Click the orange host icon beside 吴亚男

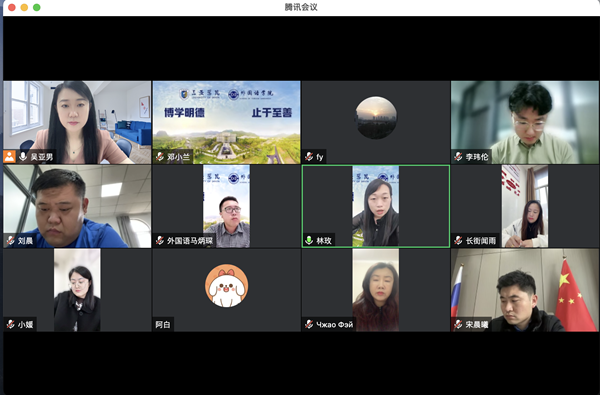(10, 156)
